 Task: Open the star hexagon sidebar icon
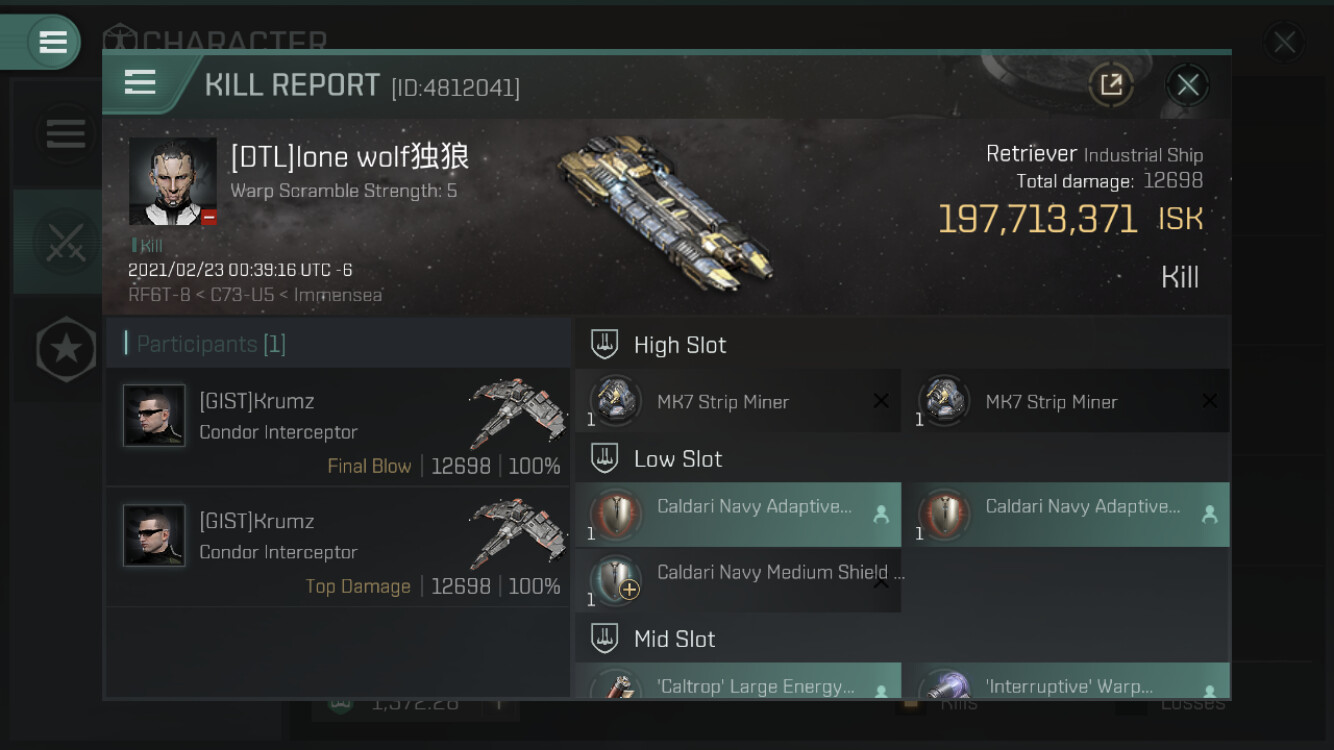(x=66, y=348)
